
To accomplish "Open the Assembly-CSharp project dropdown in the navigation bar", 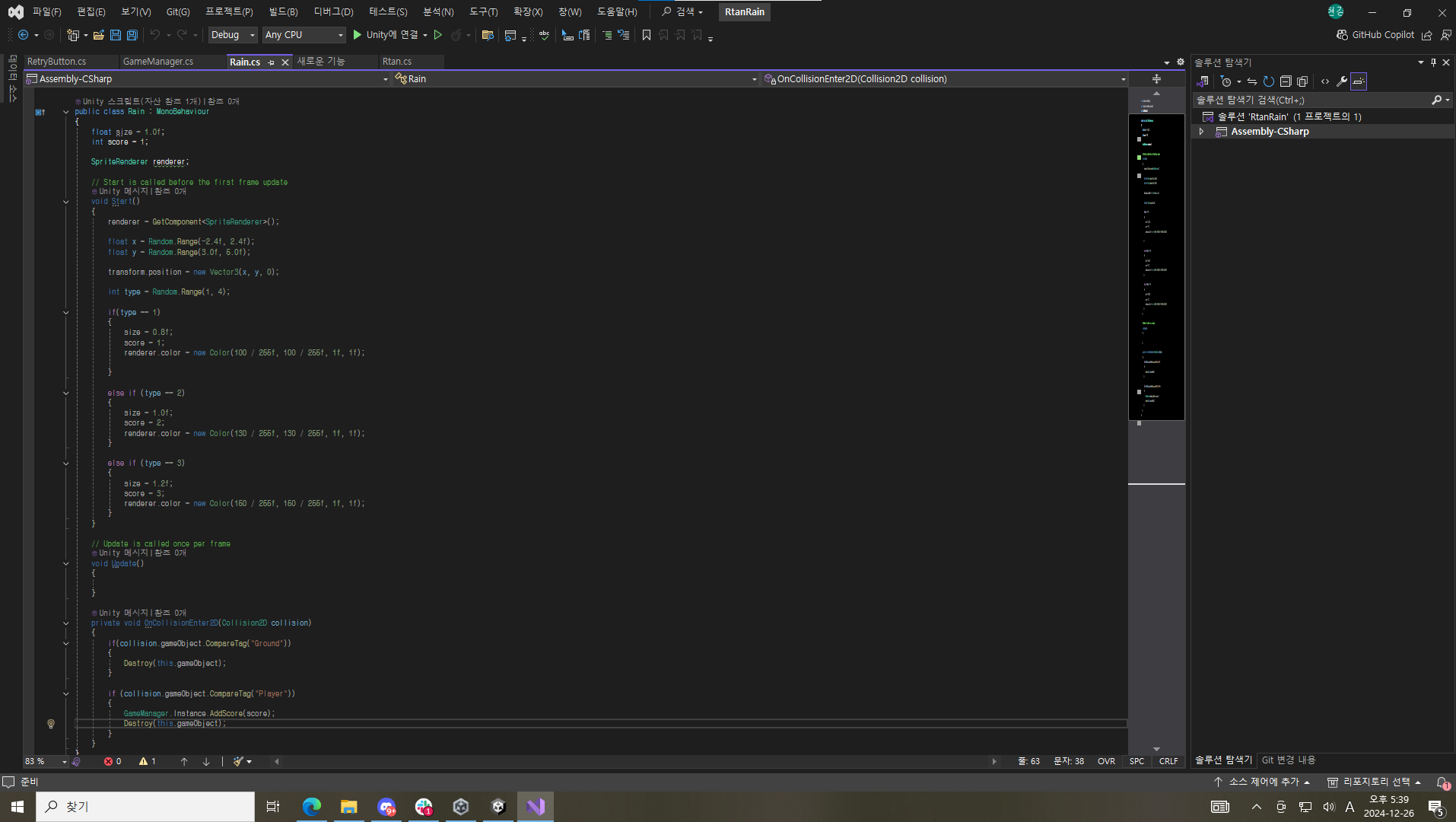I will (208, 79).
